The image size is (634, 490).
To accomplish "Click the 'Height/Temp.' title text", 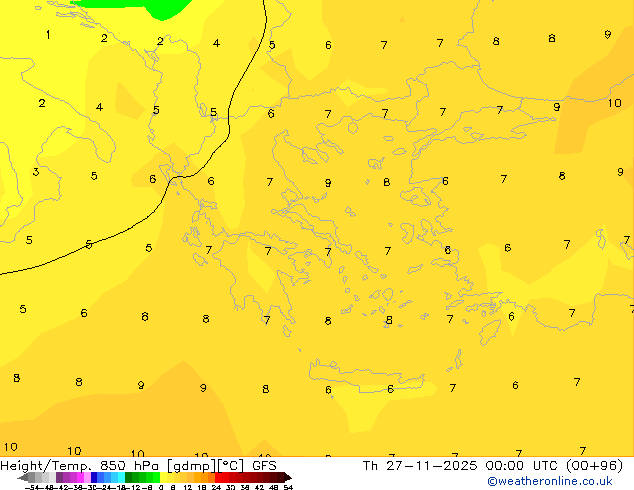I will (x=45, y=466).
